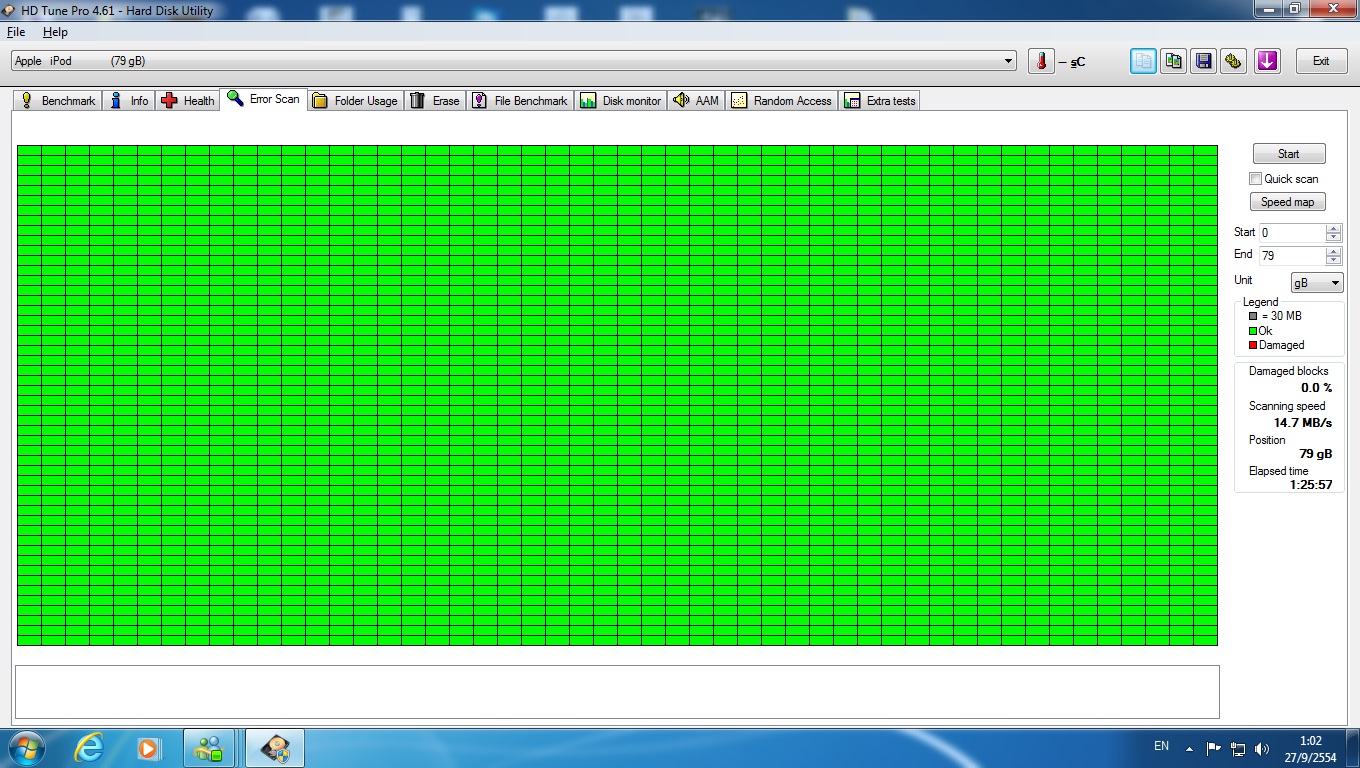Increase the End value with the up arrow
The width and height of the screenshot is (1360, 768).
(1333, 251)
